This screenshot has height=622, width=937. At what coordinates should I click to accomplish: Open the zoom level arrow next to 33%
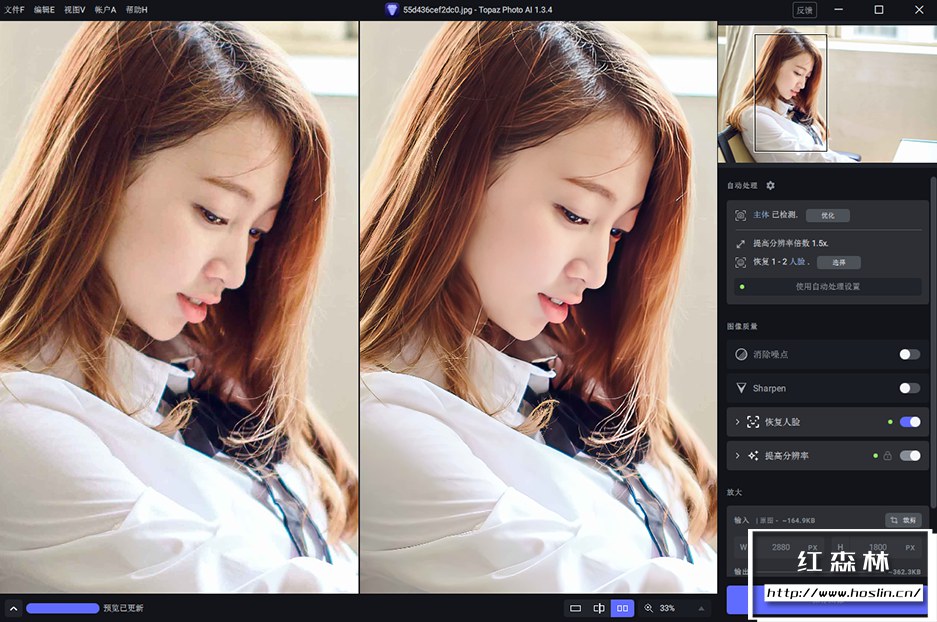(701, 608)
